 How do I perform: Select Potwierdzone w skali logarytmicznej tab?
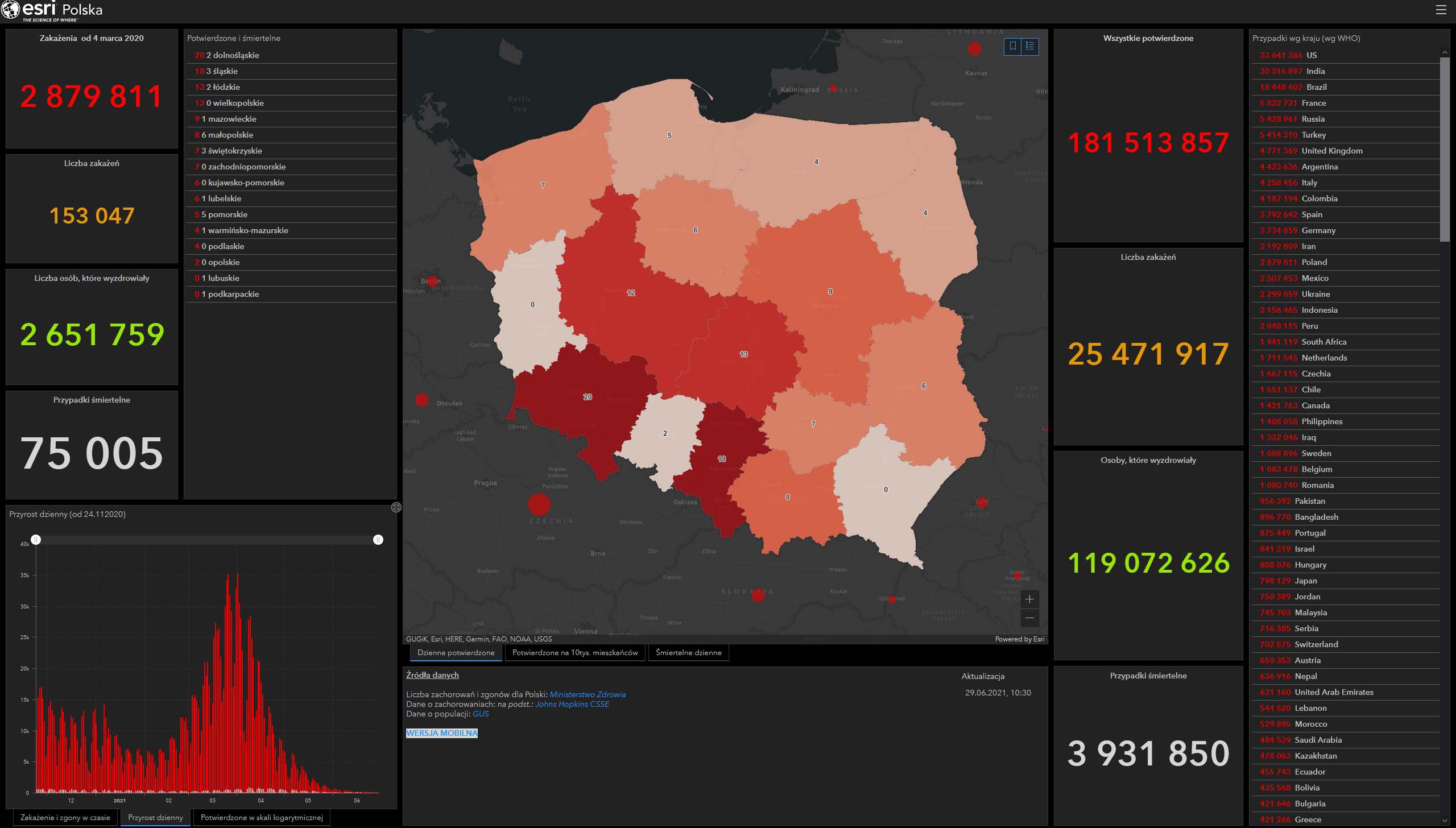[x=262, y=818]
